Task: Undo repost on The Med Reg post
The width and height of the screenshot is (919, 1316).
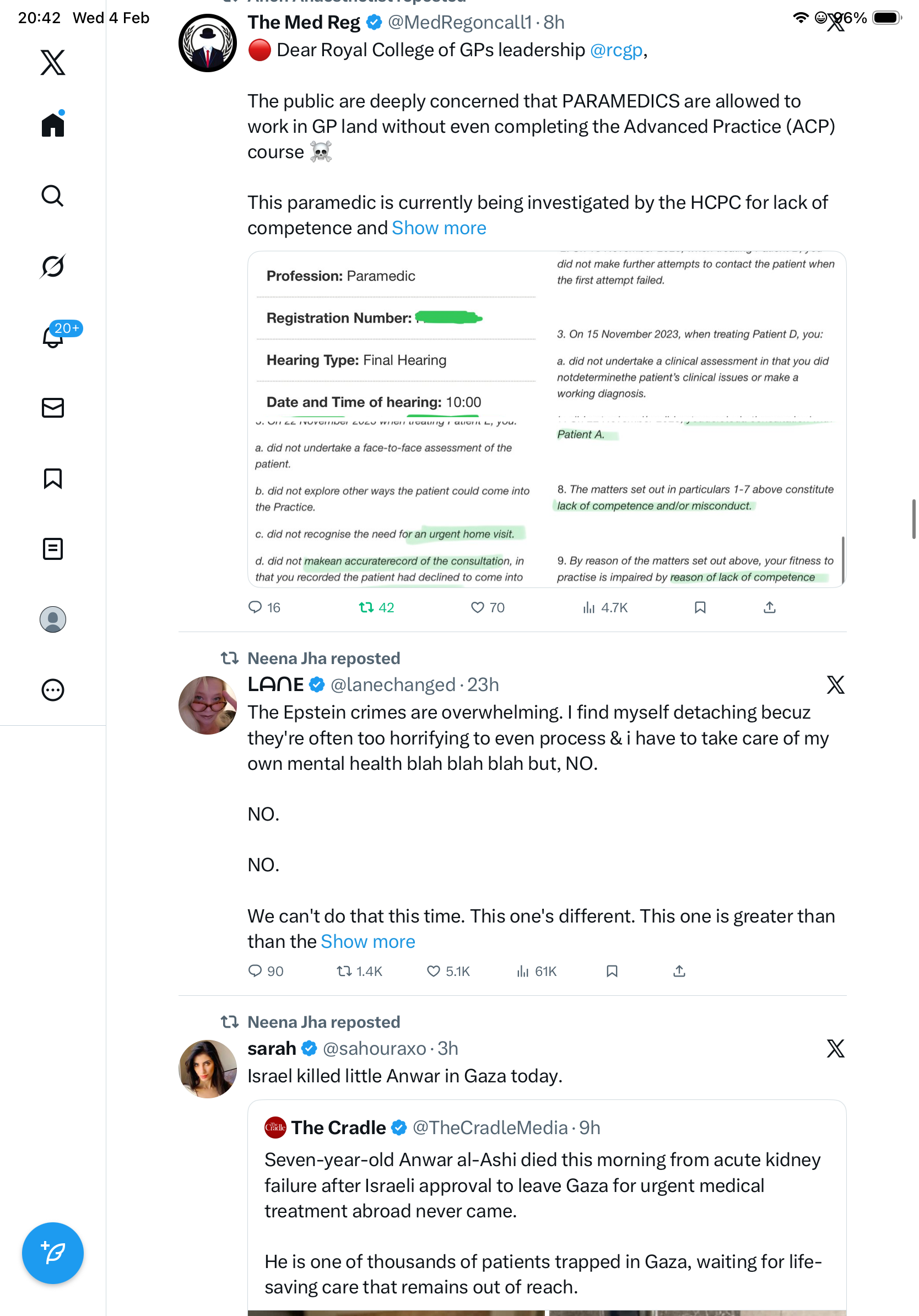Action: coord(367,607)
